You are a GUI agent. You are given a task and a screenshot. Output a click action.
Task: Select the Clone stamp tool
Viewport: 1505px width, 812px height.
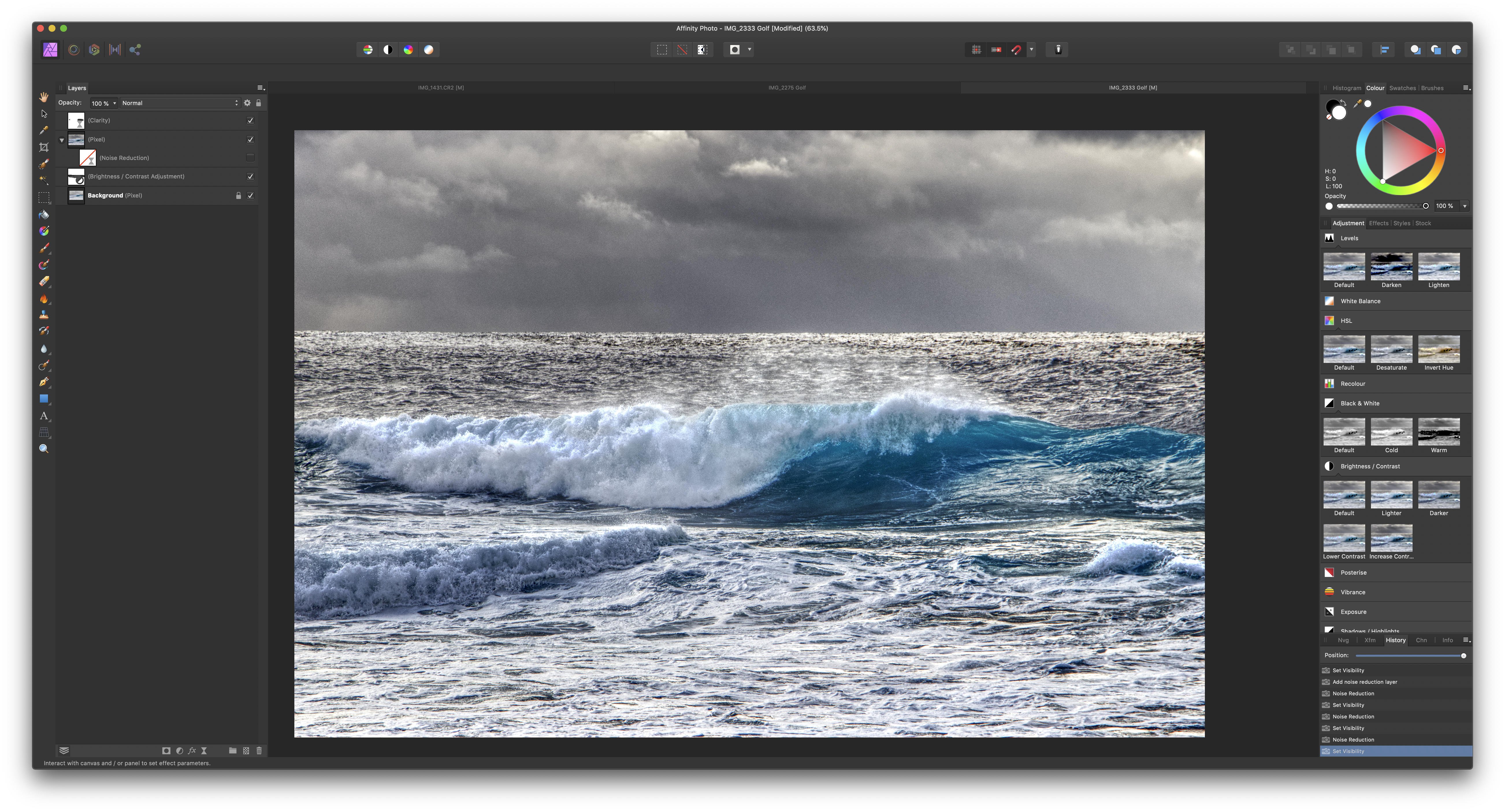[44, 315]
